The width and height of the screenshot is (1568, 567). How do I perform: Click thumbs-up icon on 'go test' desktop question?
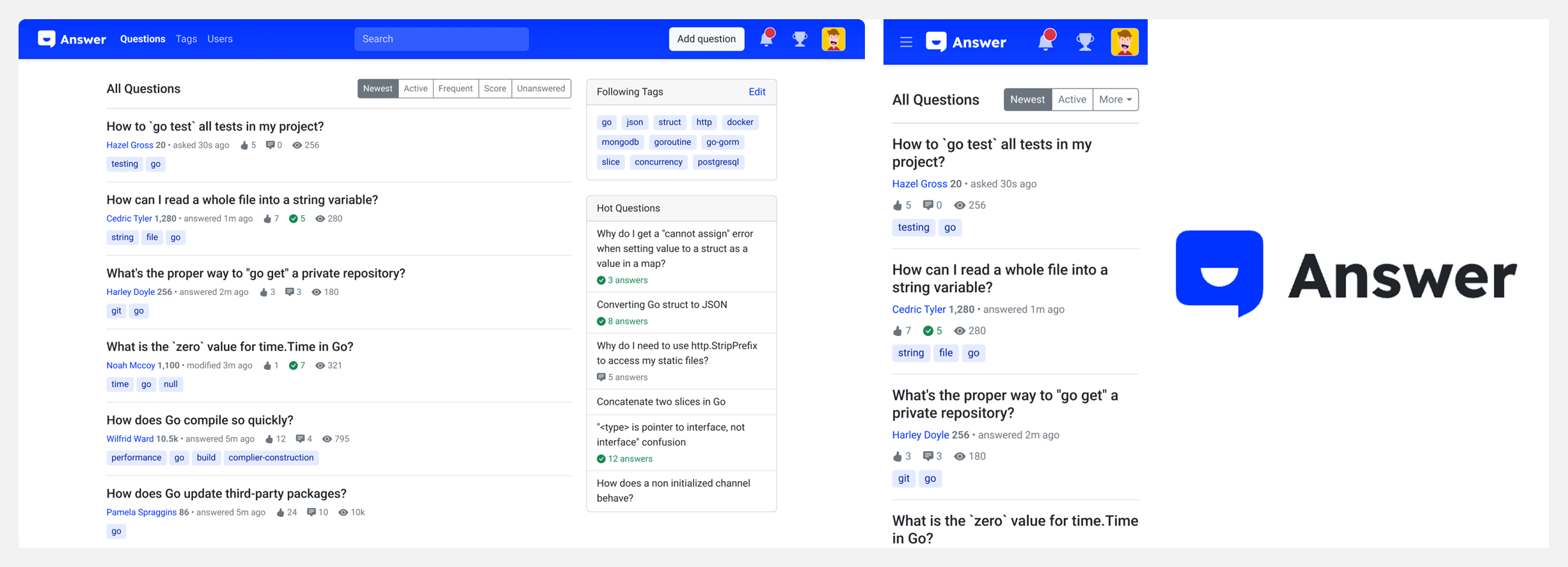pyautogui.click(x=244, y=145)
